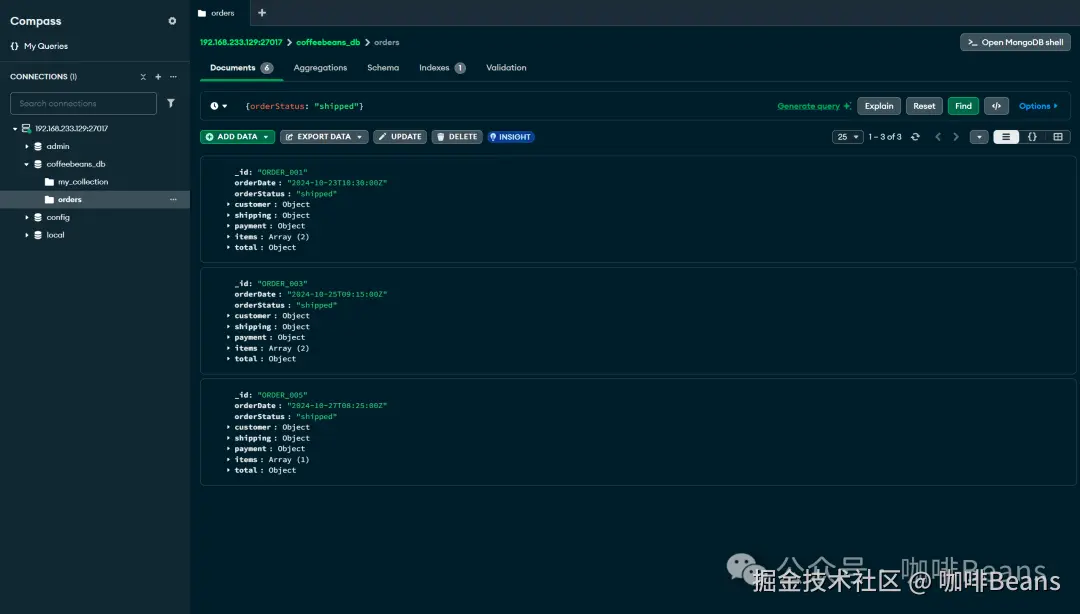This screenshot has width=1080, height=614.
Task: Collapse all connections icon
Action: 143,76
